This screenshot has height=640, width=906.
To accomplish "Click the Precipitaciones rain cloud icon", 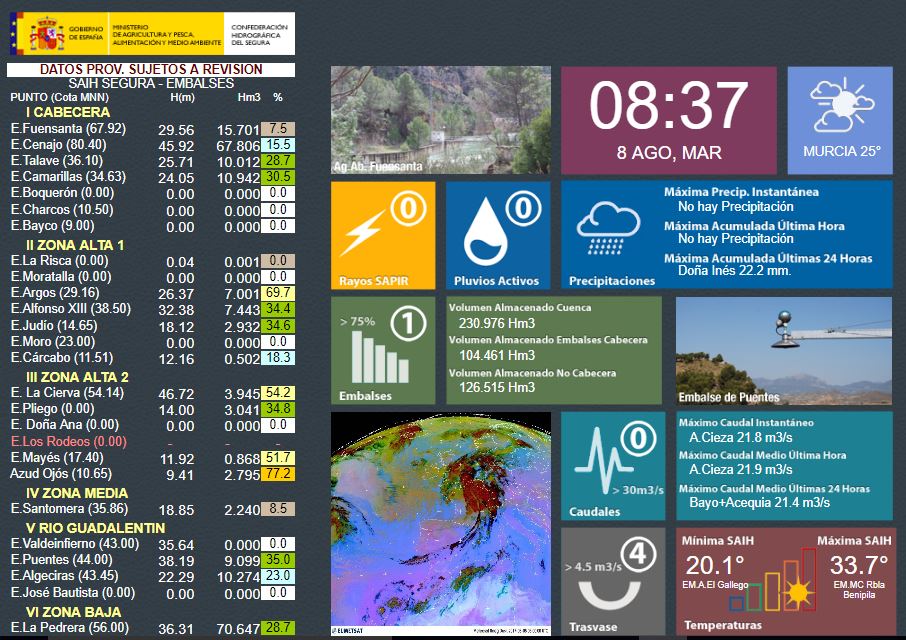I will click(608, 228).
